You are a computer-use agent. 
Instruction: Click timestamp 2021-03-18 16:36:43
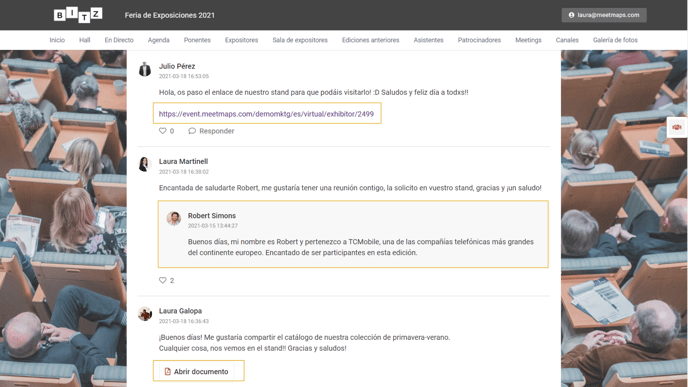pyautogui.click(x=184, y=321)
